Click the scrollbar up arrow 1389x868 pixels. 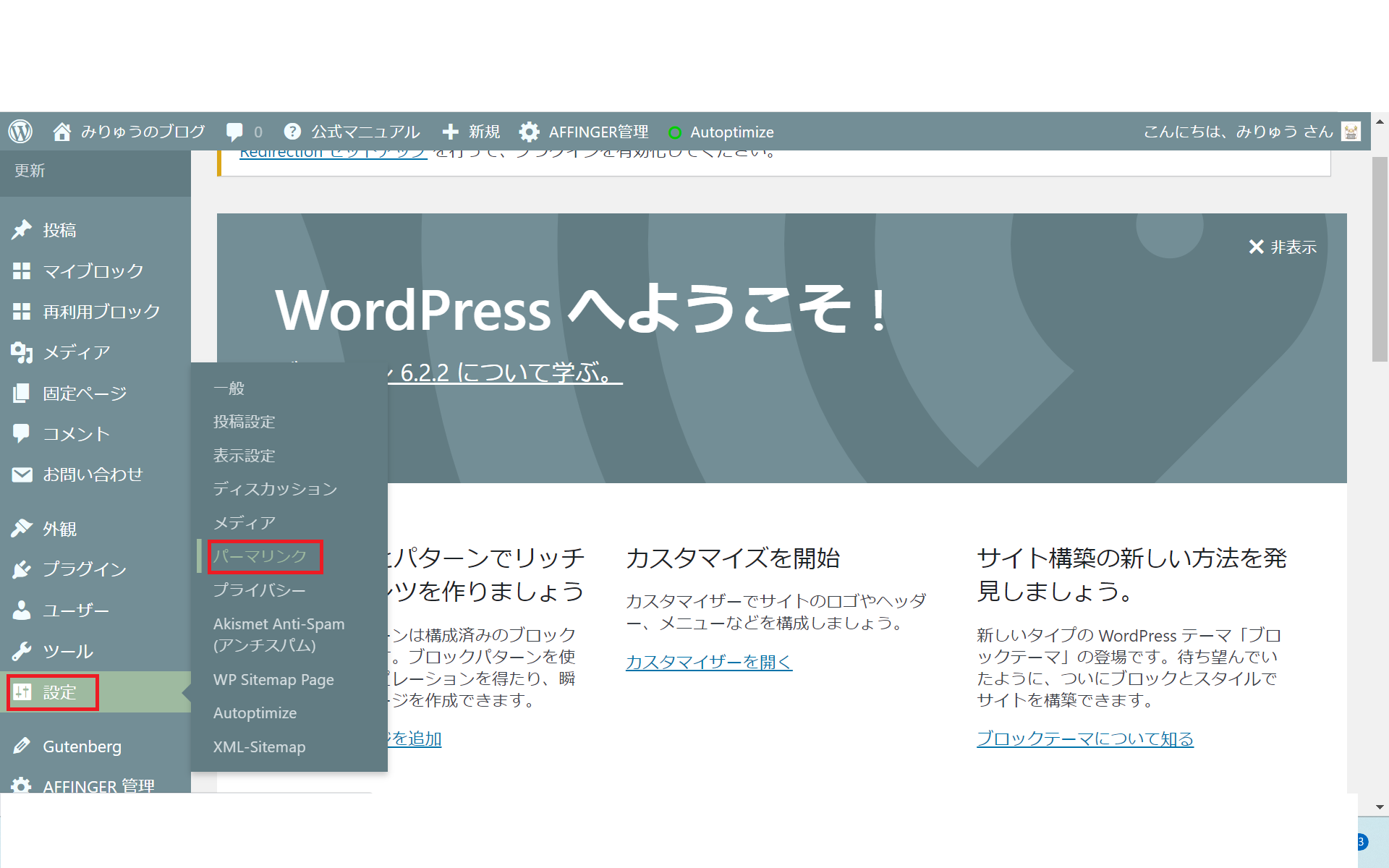[1380, 122]
